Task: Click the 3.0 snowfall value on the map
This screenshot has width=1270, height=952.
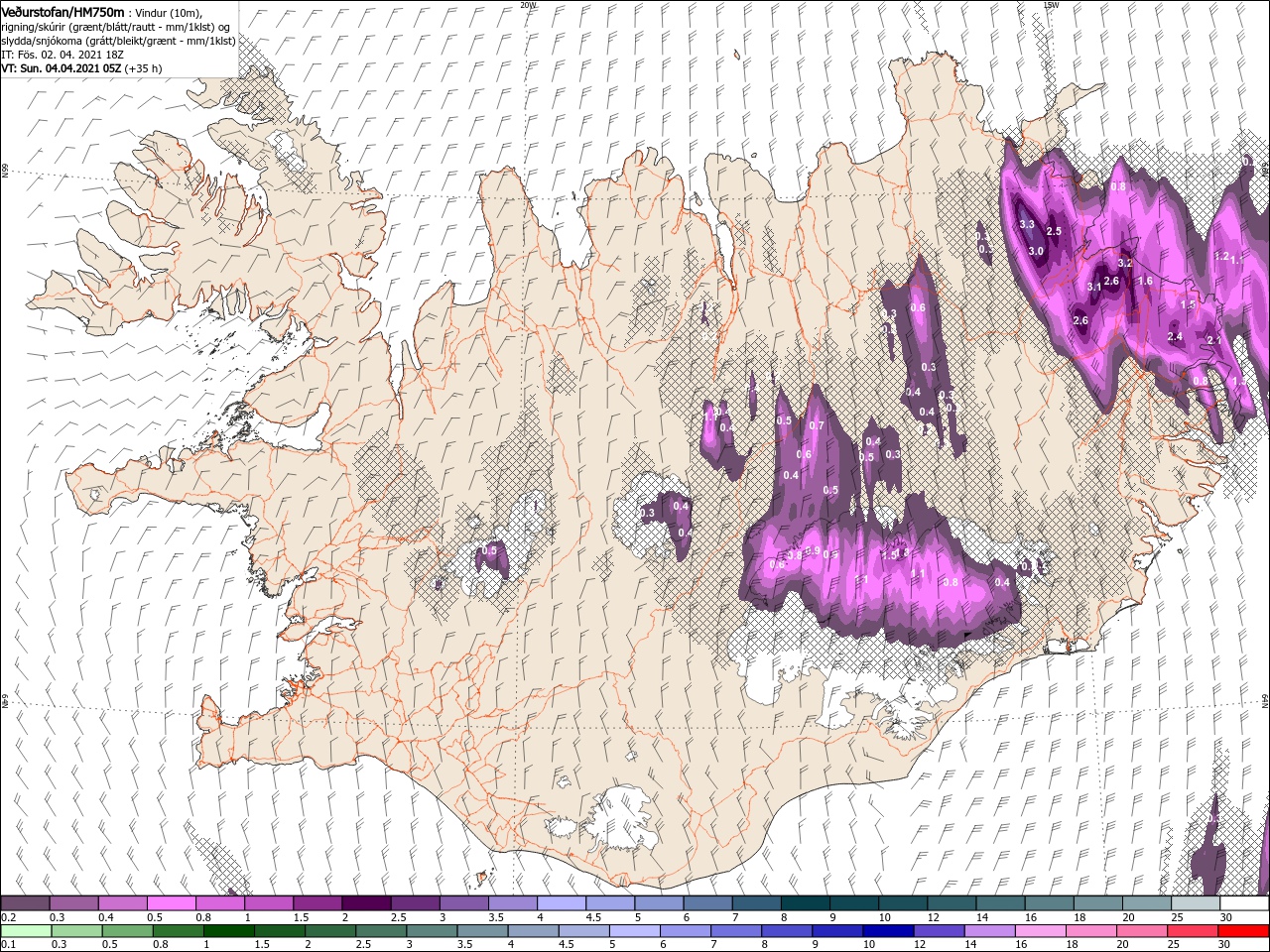Action: (x=1036, y=251)
